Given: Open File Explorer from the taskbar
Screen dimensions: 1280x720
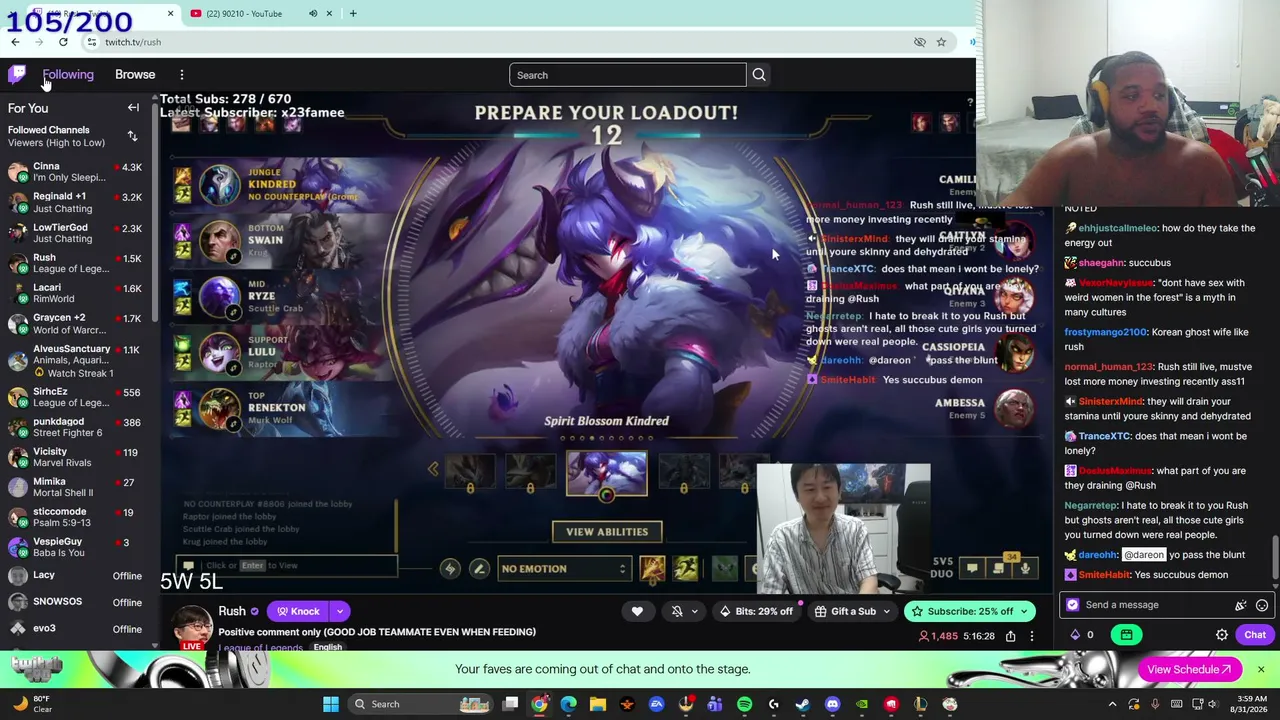Looking at the screenshot, I should coord(598,704).
